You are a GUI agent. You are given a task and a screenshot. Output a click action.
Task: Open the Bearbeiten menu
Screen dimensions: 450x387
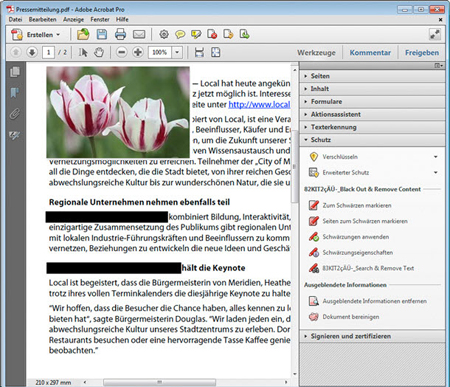click(x=42, y=19)
